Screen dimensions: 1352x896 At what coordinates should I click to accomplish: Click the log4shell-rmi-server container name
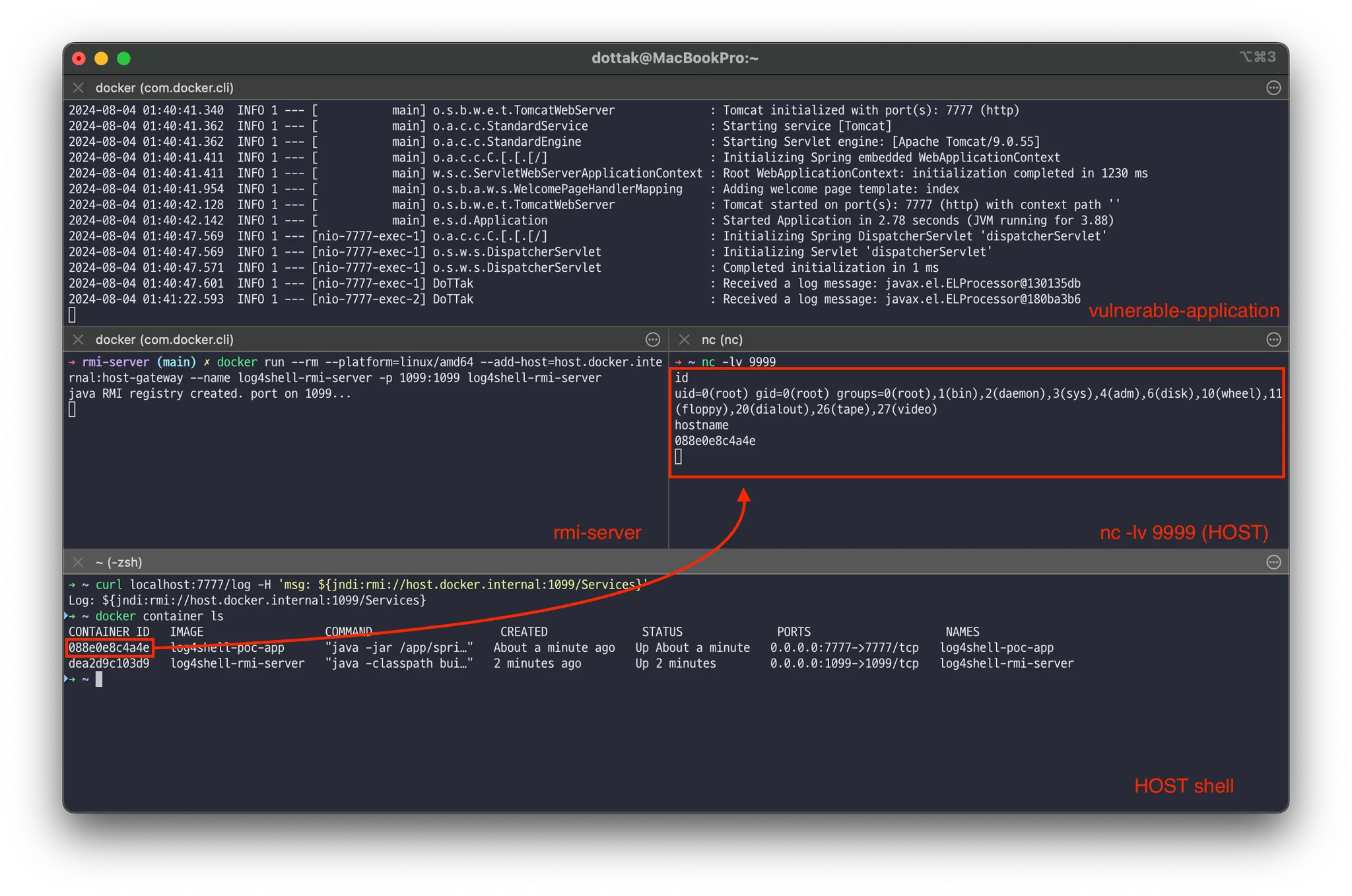pos(1006,664)
